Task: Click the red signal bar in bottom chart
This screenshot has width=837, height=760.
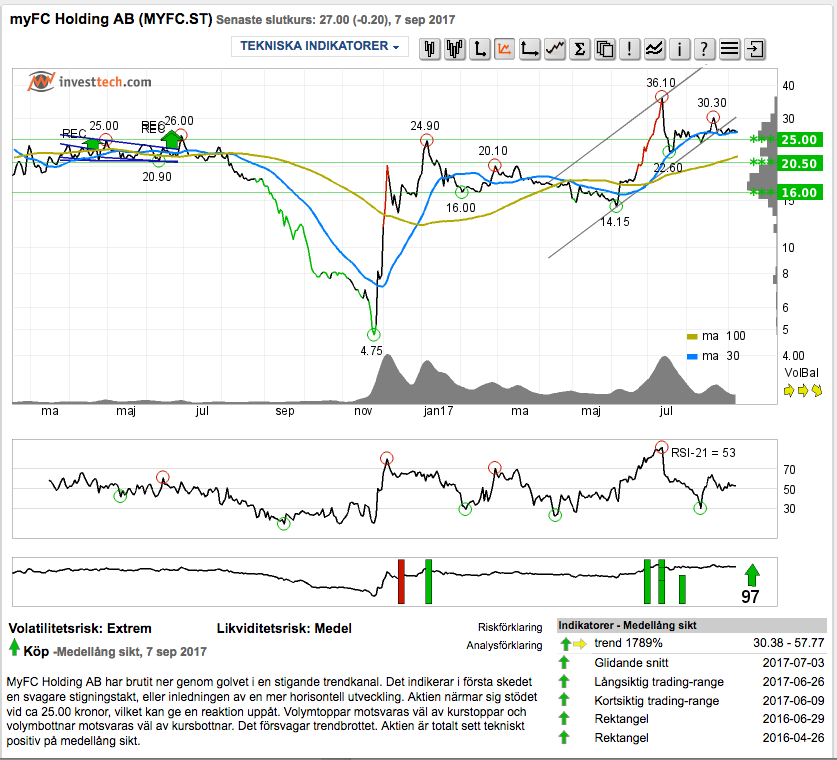Action: coord(401,582)
